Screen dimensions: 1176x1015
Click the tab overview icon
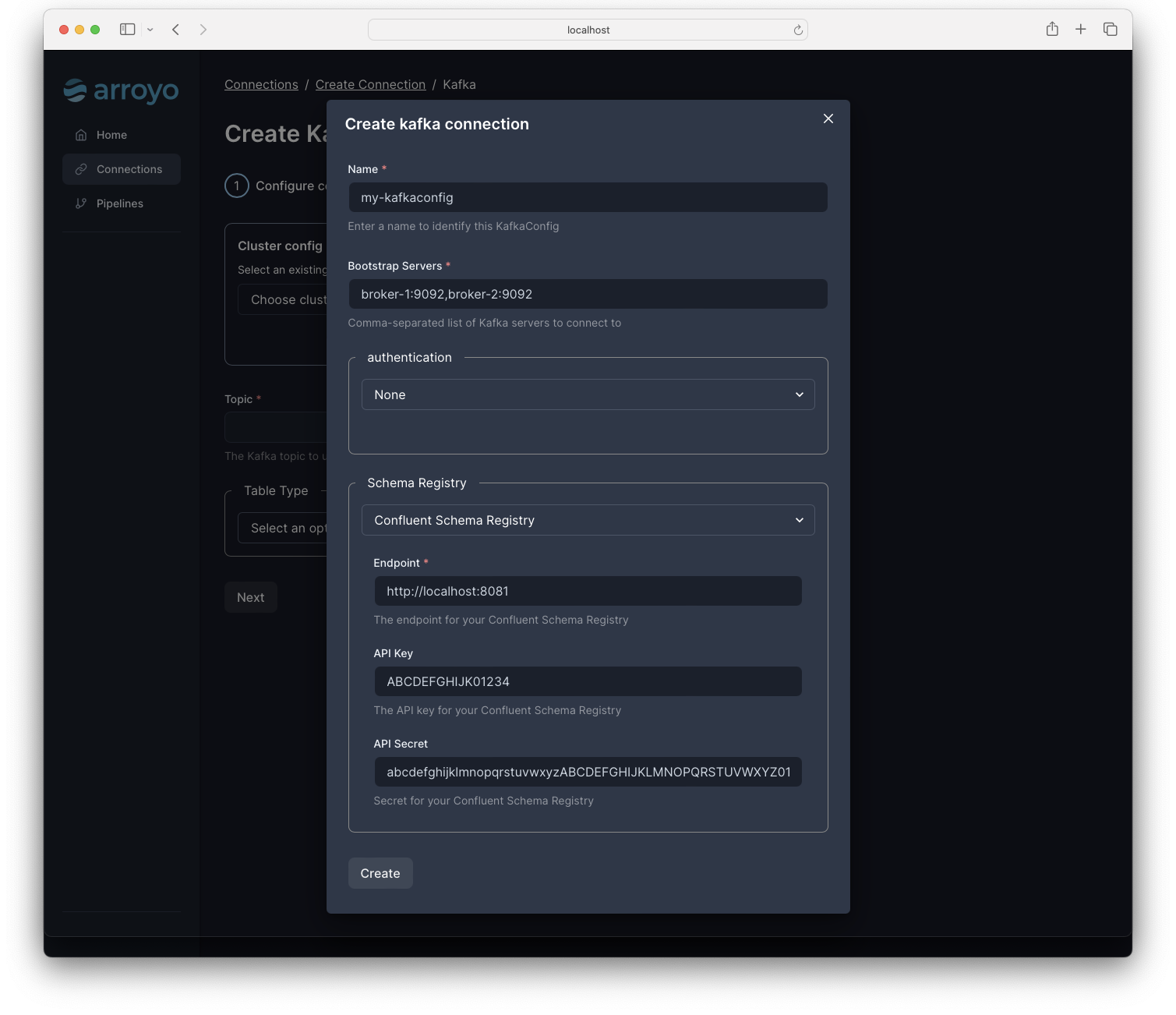point(1110,29)
